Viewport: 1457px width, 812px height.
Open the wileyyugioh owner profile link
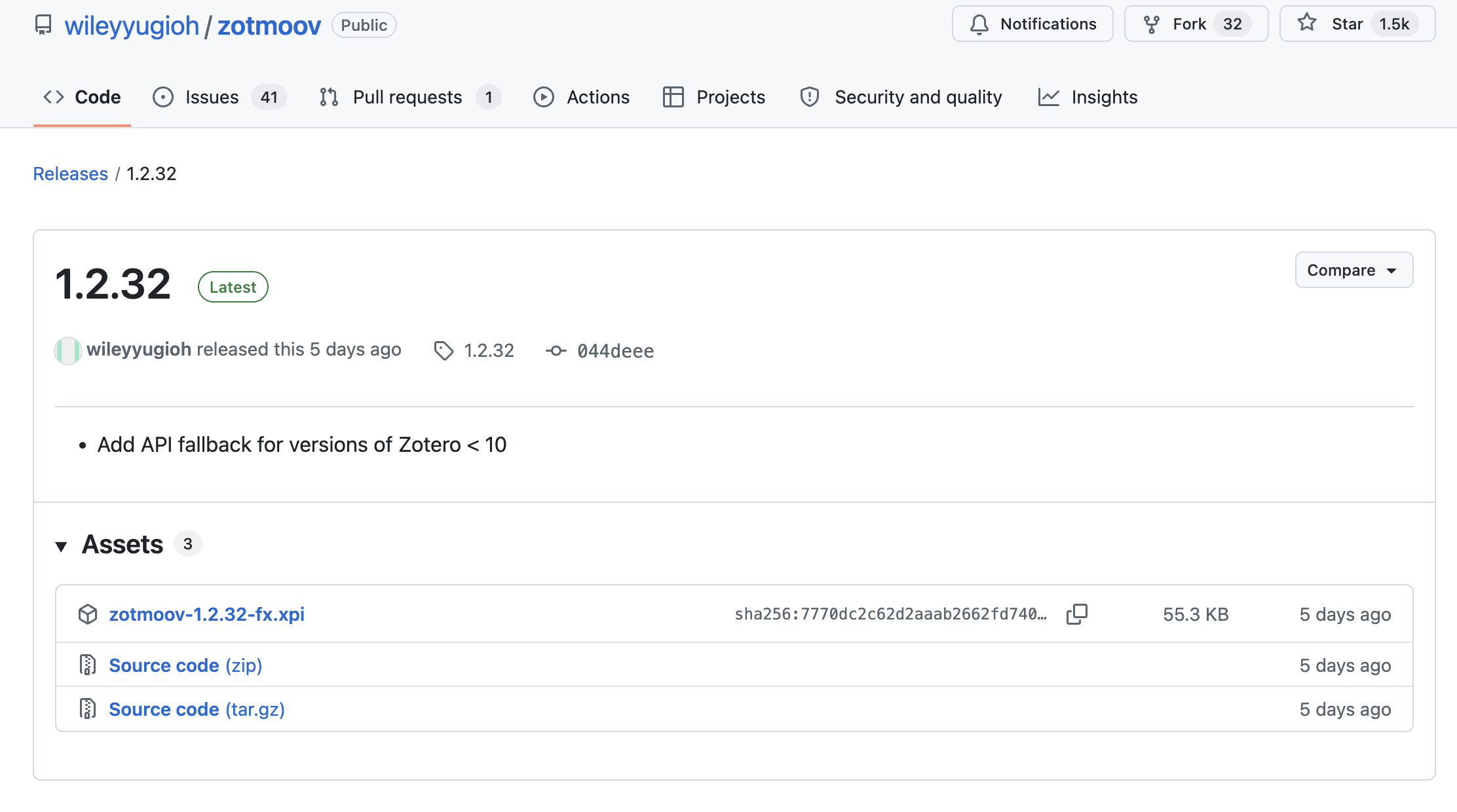[132, 26]
